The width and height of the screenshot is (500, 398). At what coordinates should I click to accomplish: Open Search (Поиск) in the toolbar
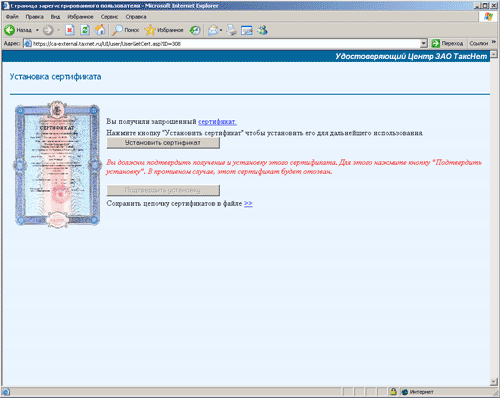coord(125,30)
